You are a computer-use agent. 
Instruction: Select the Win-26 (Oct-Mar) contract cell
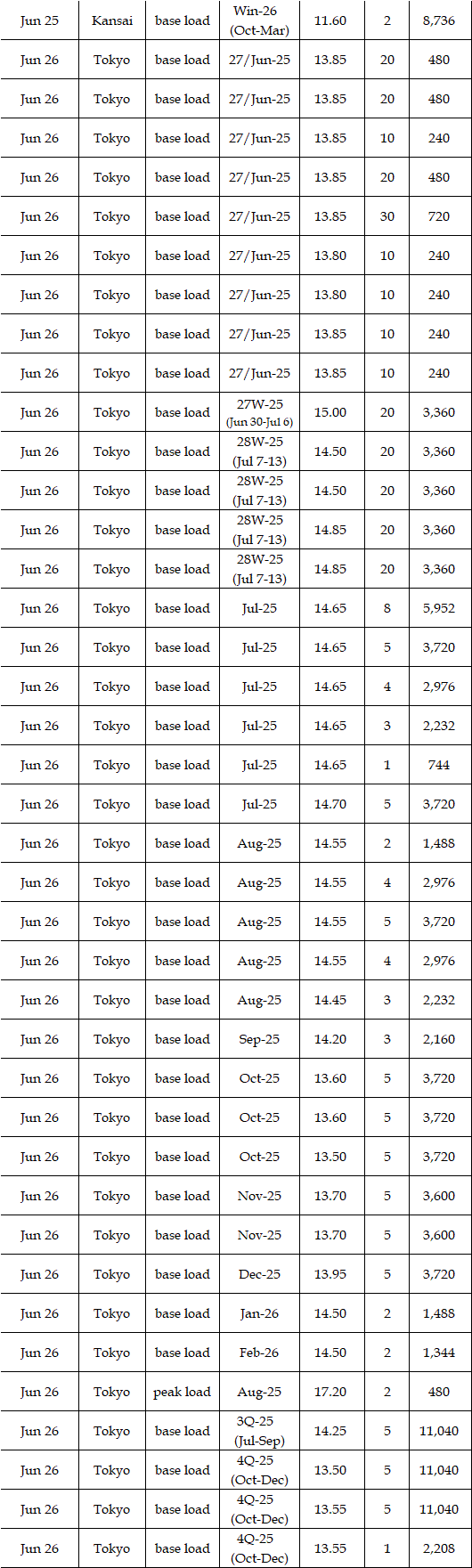tap(259, 20)
